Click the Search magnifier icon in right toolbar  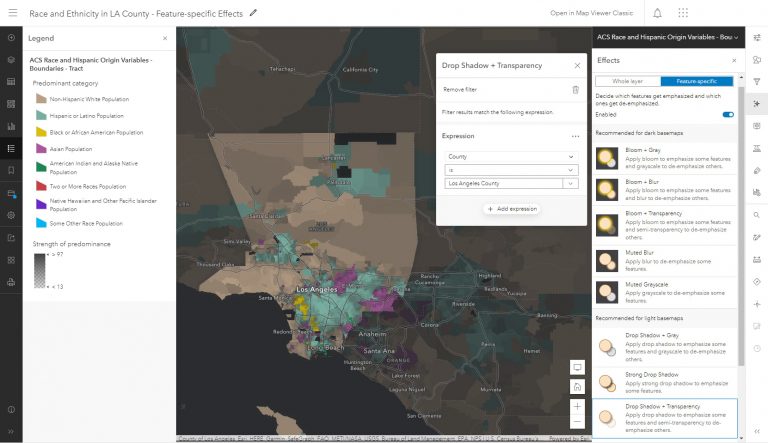pyautogui.click(x=757, y=215)
